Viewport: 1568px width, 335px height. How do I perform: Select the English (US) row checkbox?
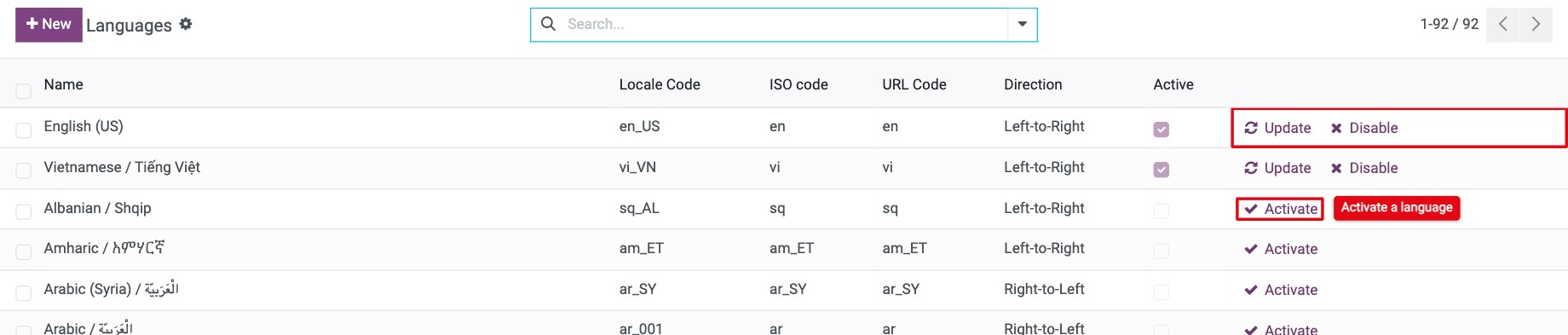24,130
